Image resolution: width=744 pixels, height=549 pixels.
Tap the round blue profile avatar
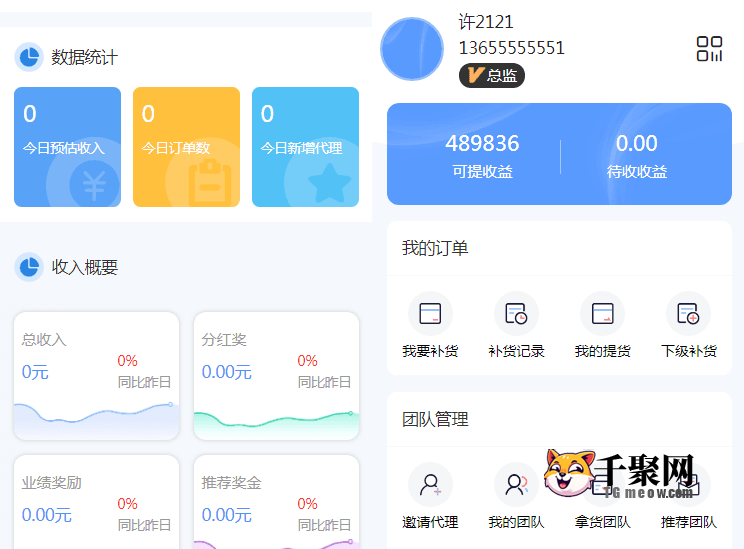point(412,49)
